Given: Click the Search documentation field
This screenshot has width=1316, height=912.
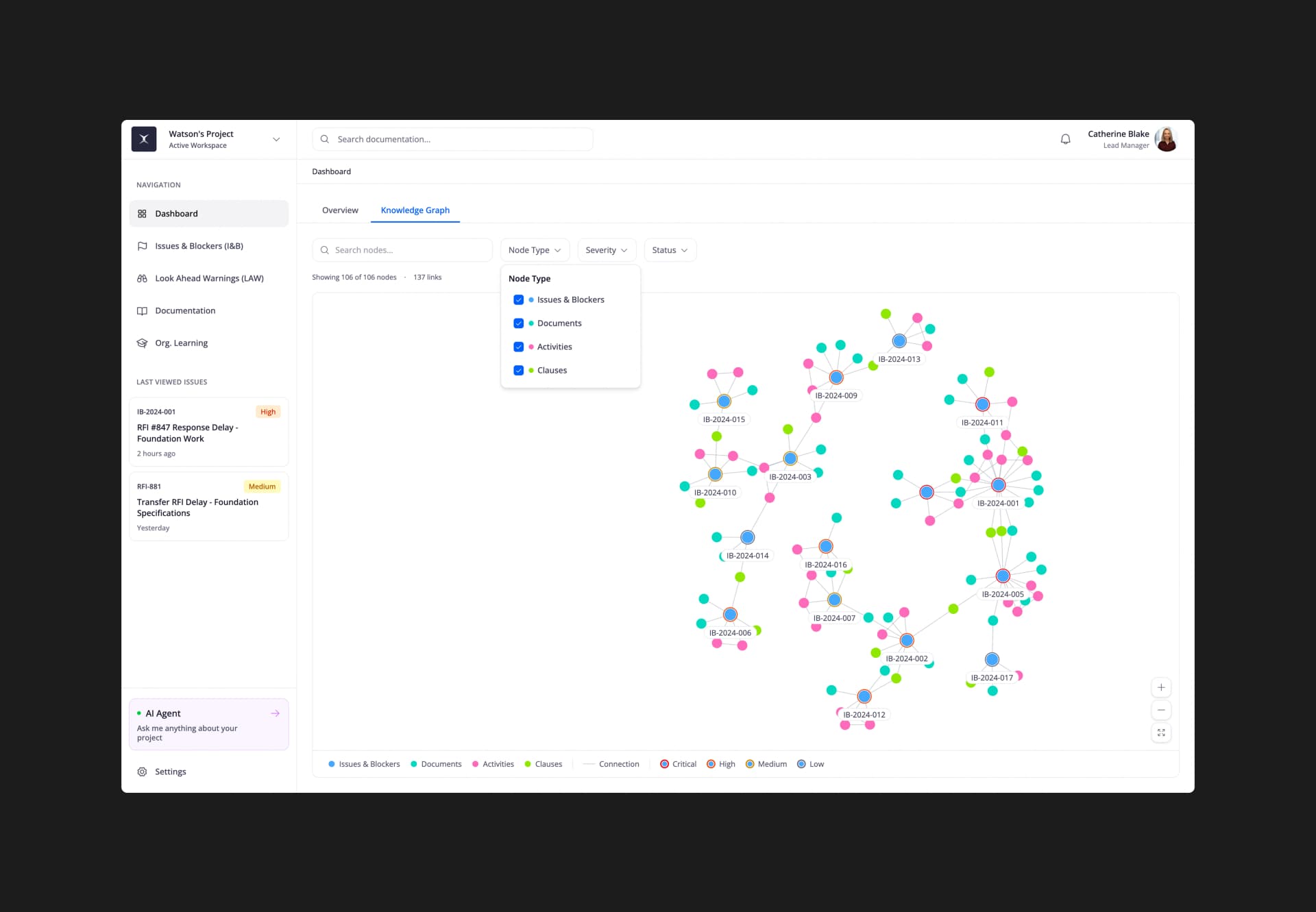Looking at the screenshot, I should (452, 139).
